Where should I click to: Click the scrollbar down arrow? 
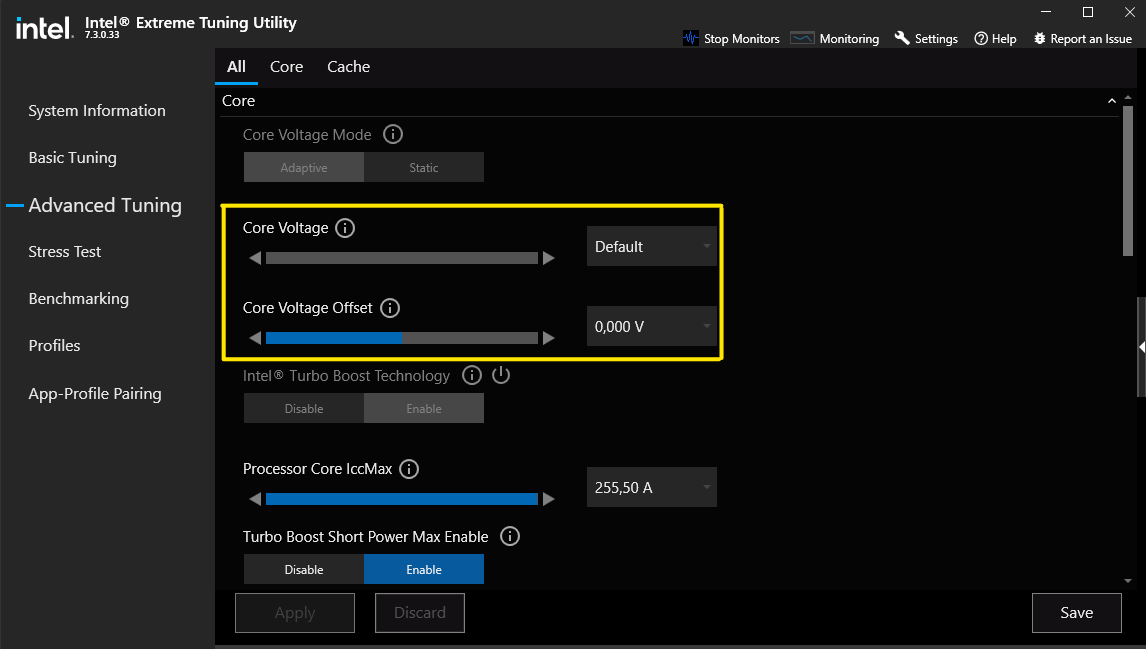click(x=1128, y=581)
